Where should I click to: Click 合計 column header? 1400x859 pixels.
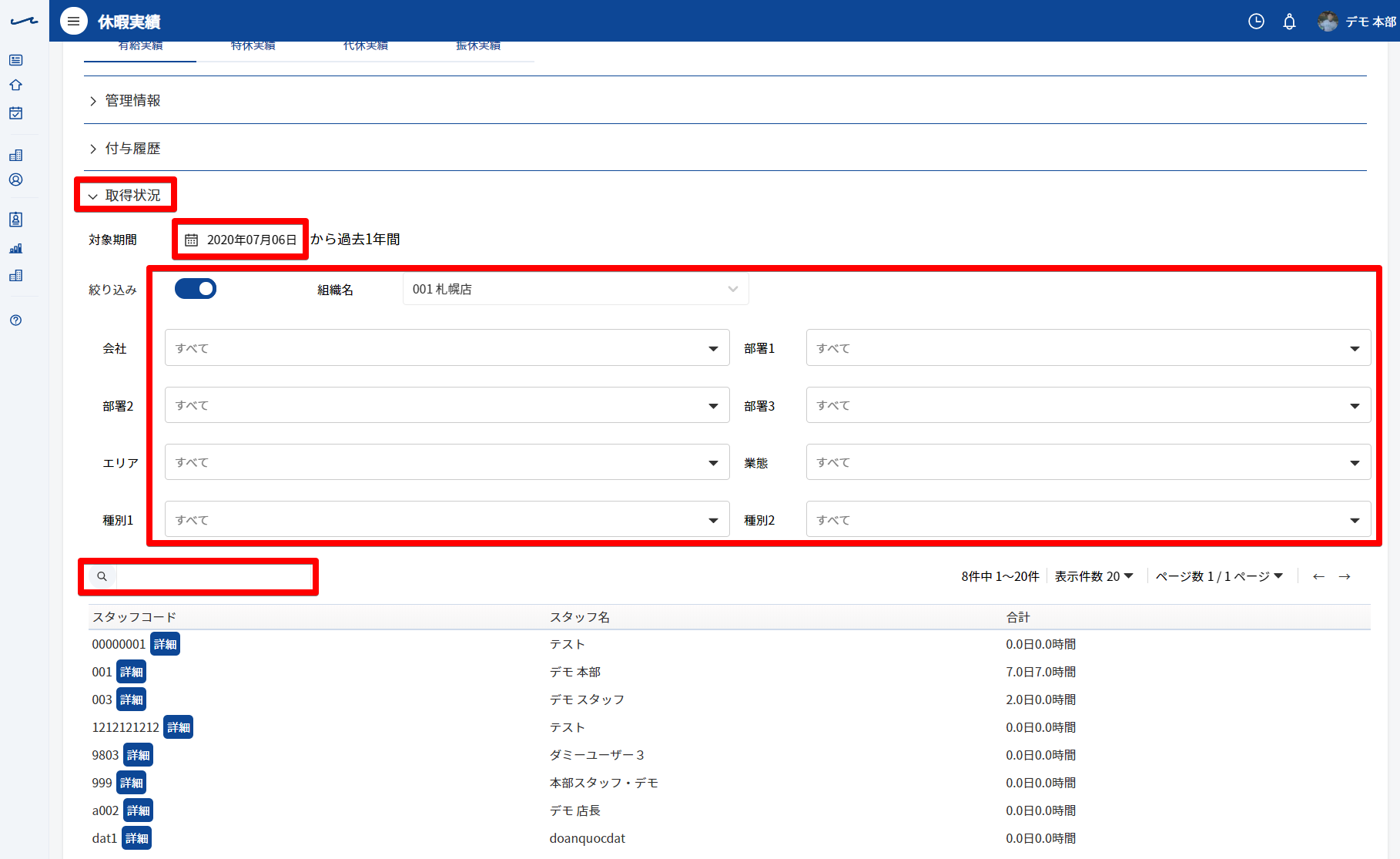[1017, 617]
